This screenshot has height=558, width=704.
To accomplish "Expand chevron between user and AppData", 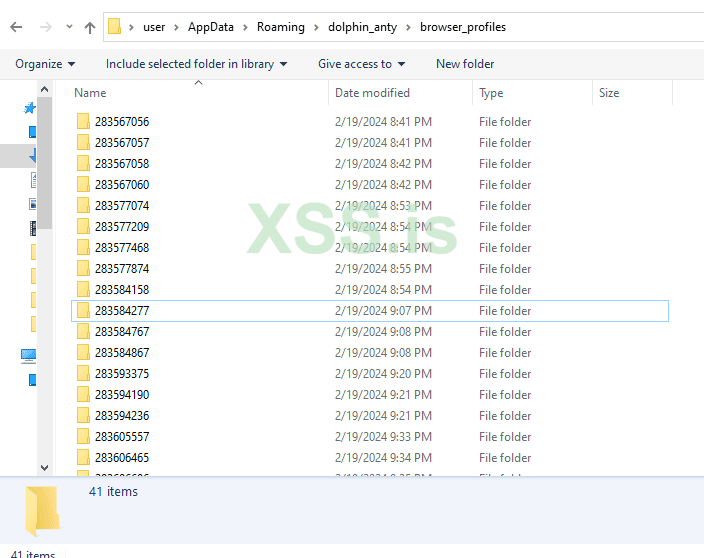I will click(x=176, y=27).
